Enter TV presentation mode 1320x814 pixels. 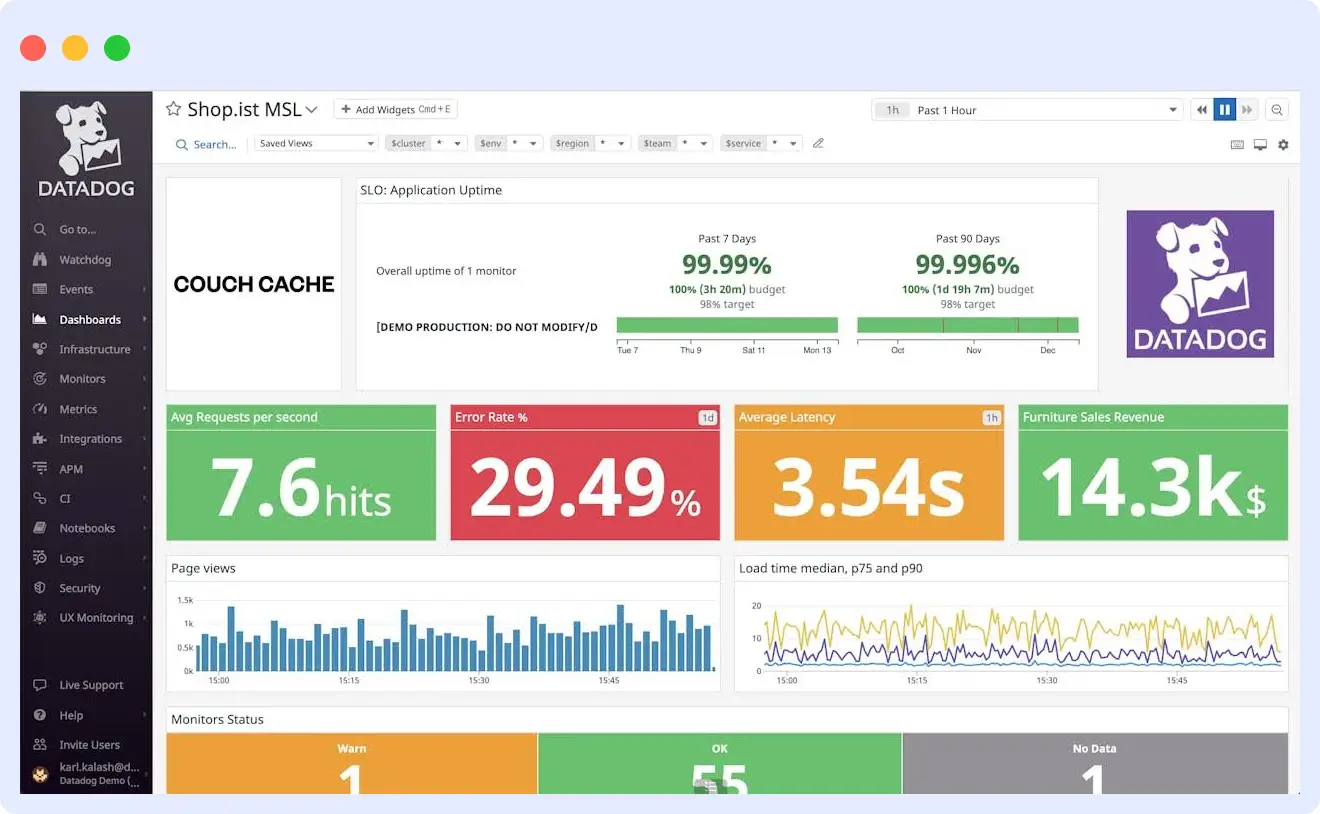pyautogui.click(x=1260, y=144)
